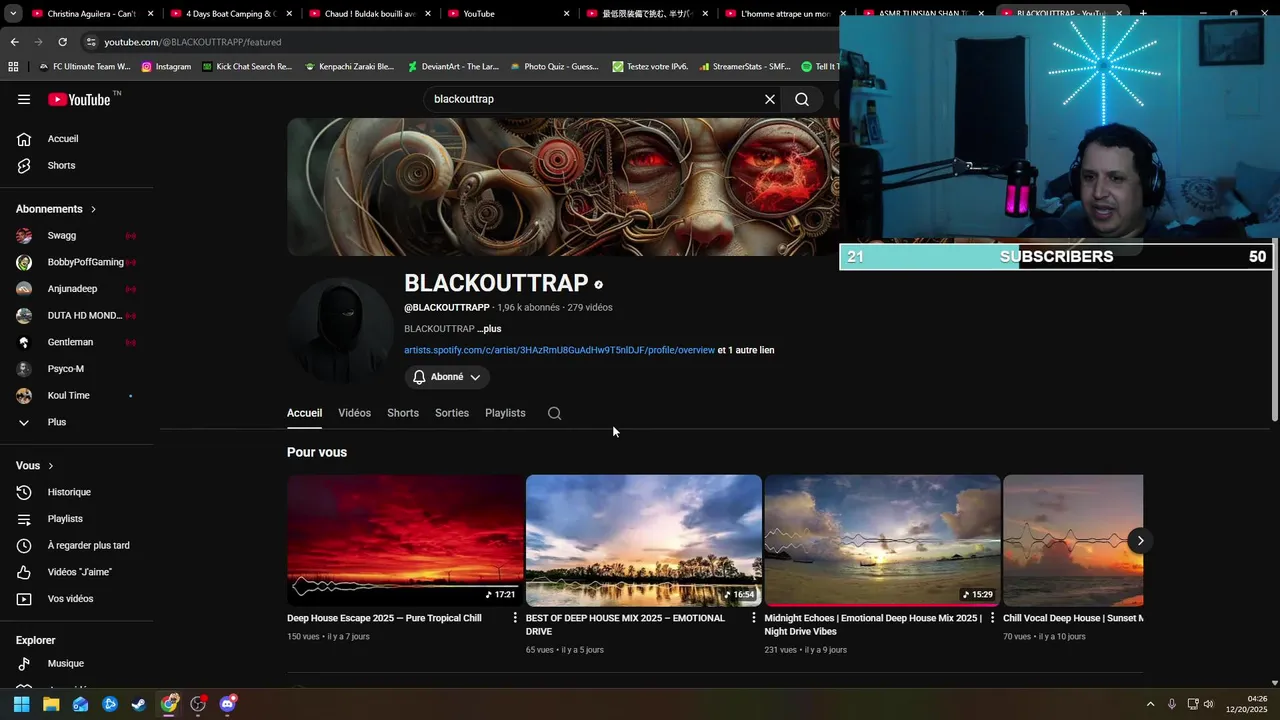This screenshot has width=1280, height=720.
Task: Show the et 1 autre lien links
Action: [746, 350]
